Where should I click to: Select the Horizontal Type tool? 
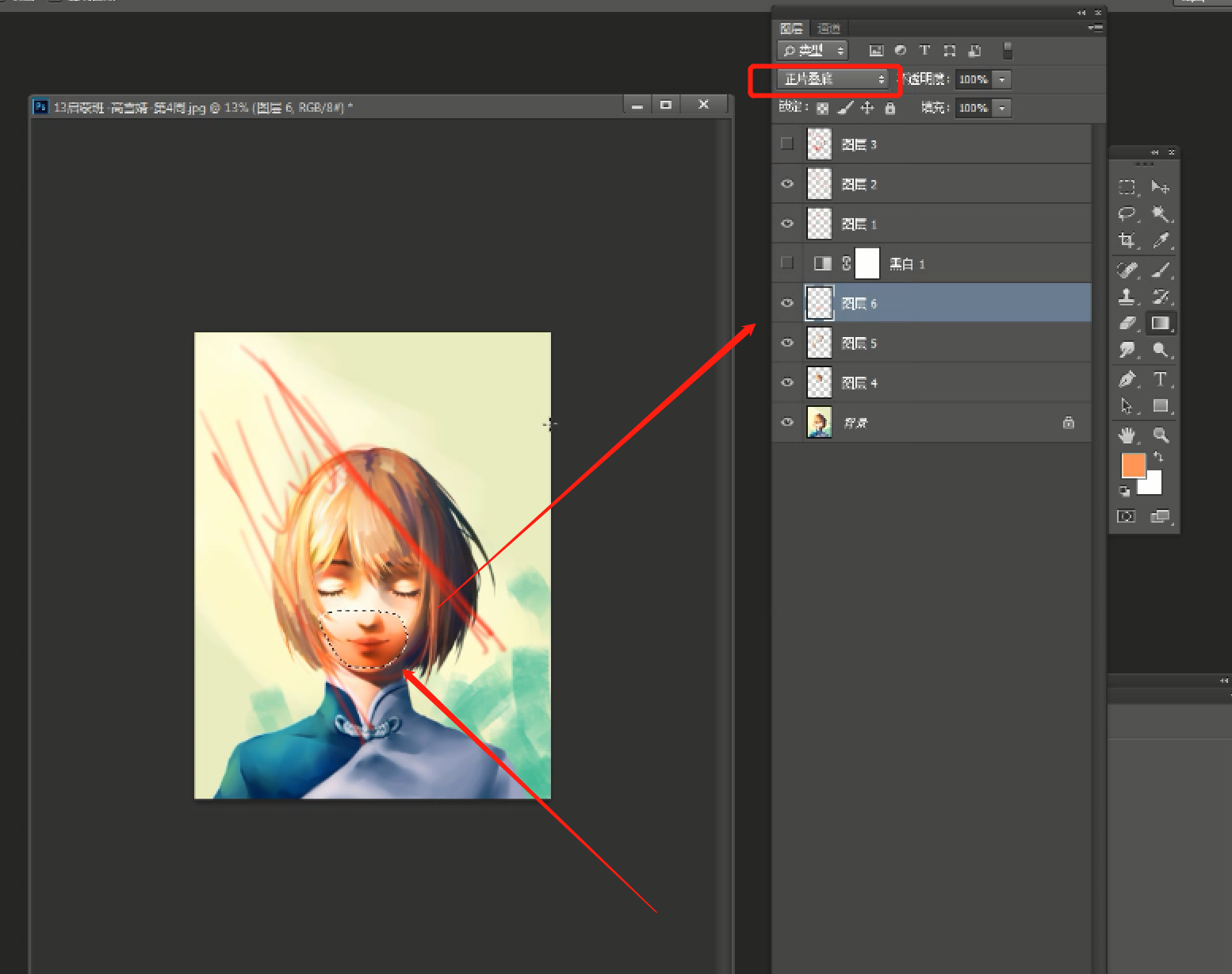pyautogui.click(x=1161, y=379)
